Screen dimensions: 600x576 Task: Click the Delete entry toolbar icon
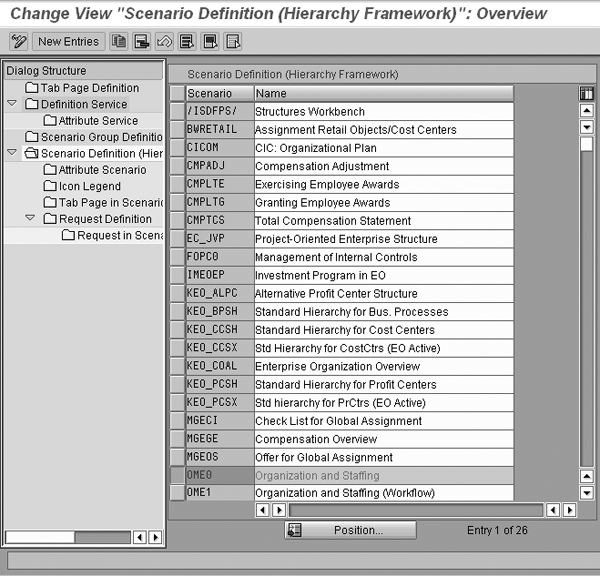click(141, 41)
